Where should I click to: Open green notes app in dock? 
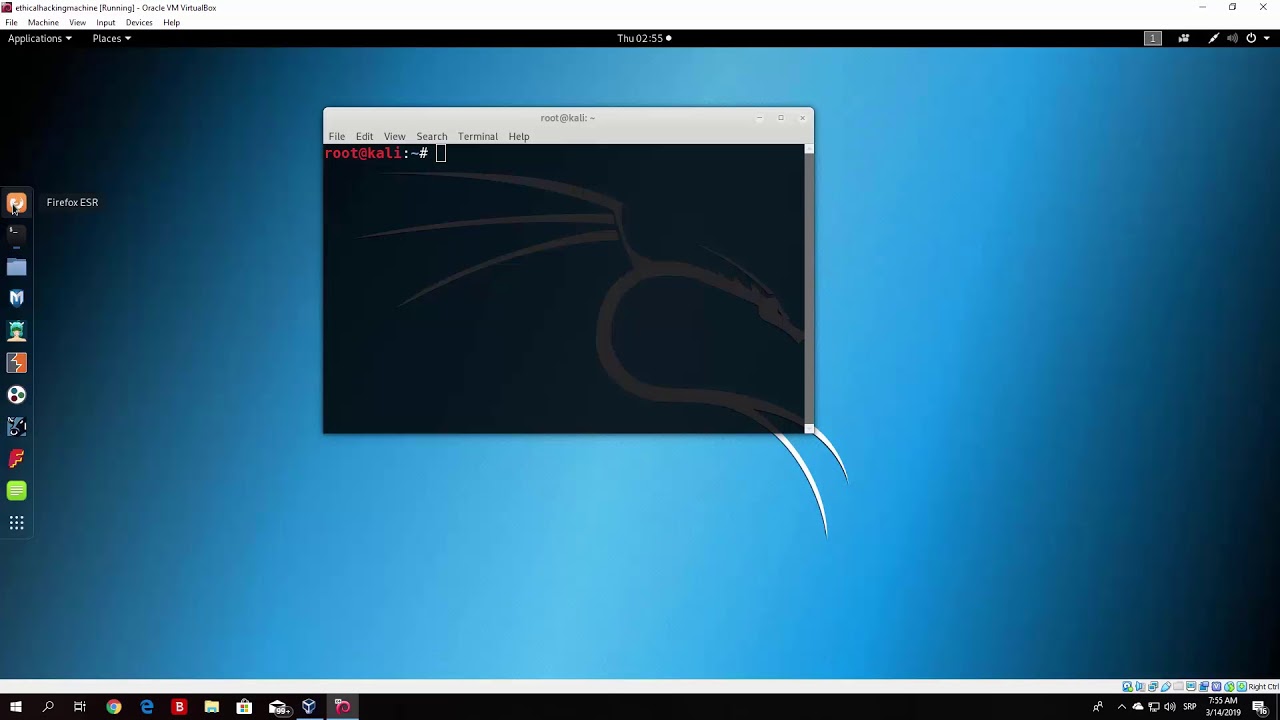(16, 491)
